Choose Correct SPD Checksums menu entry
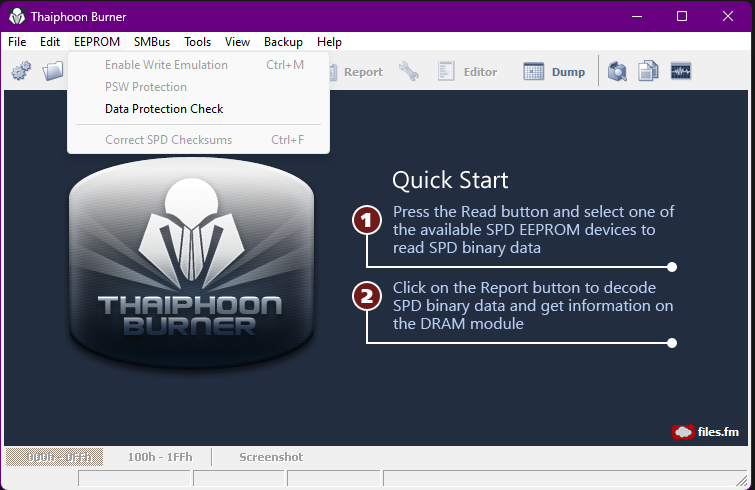Viewport: 755px width, 490px height. pos(198,140)
